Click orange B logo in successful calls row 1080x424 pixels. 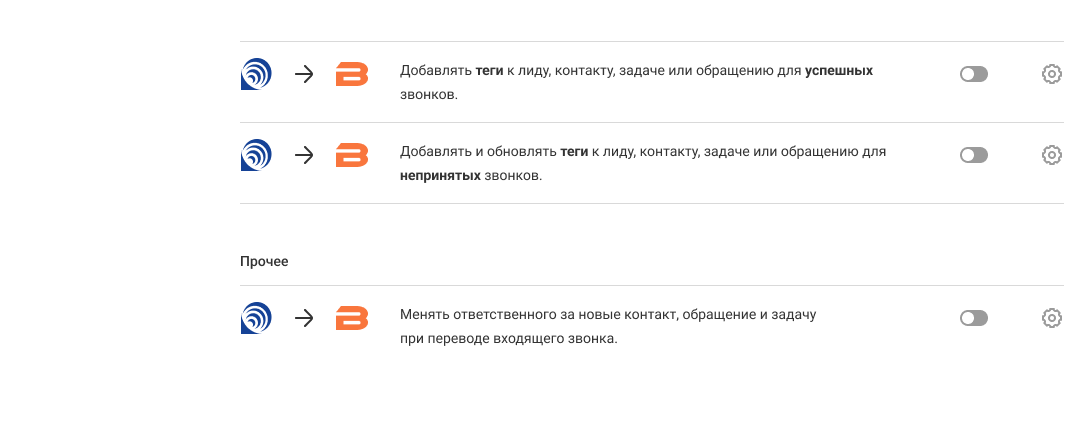pos(352,74)
